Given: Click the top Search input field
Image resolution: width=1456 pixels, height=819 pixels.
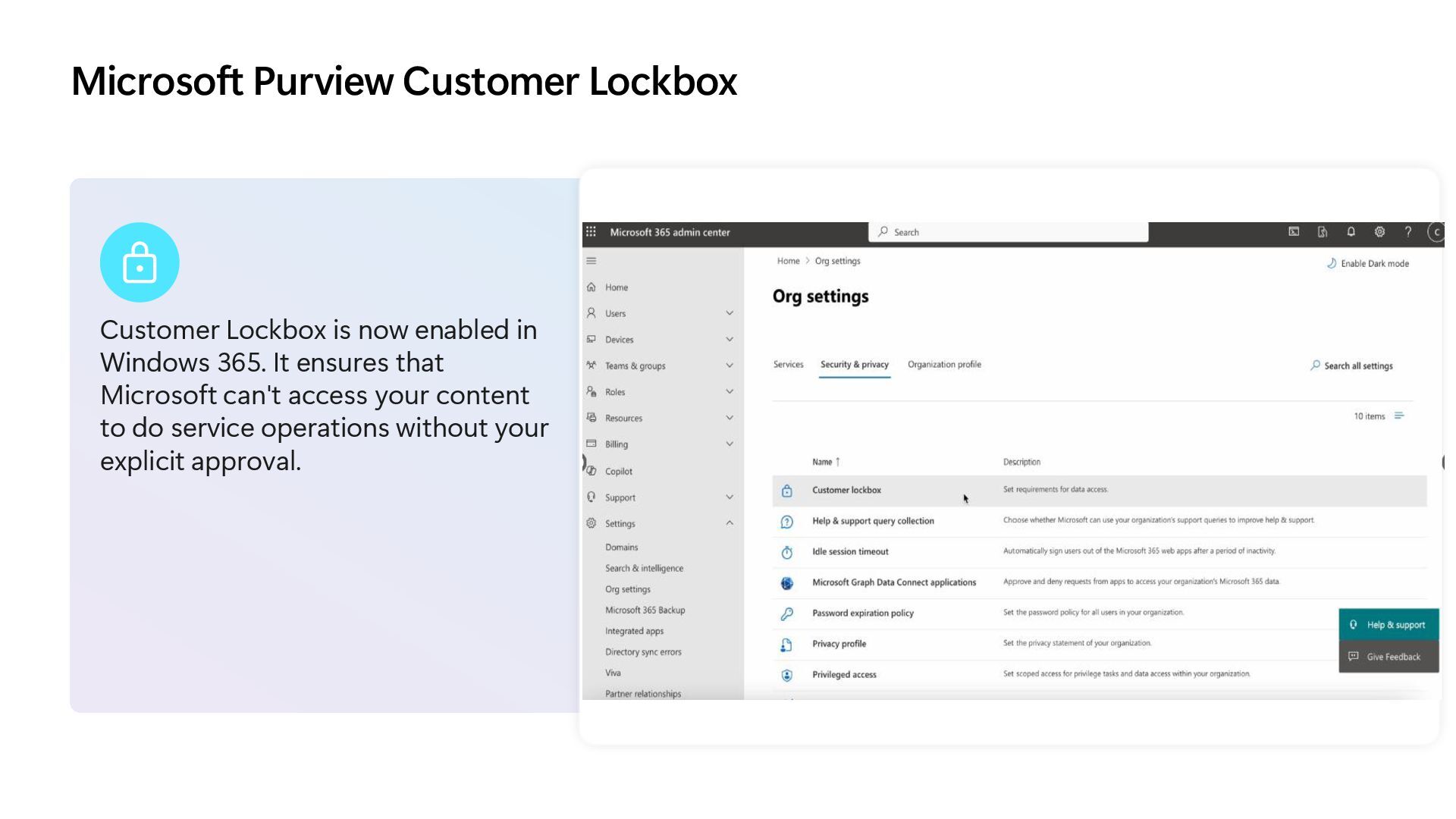Looking at the screenshot, I should click(1008, 232).
